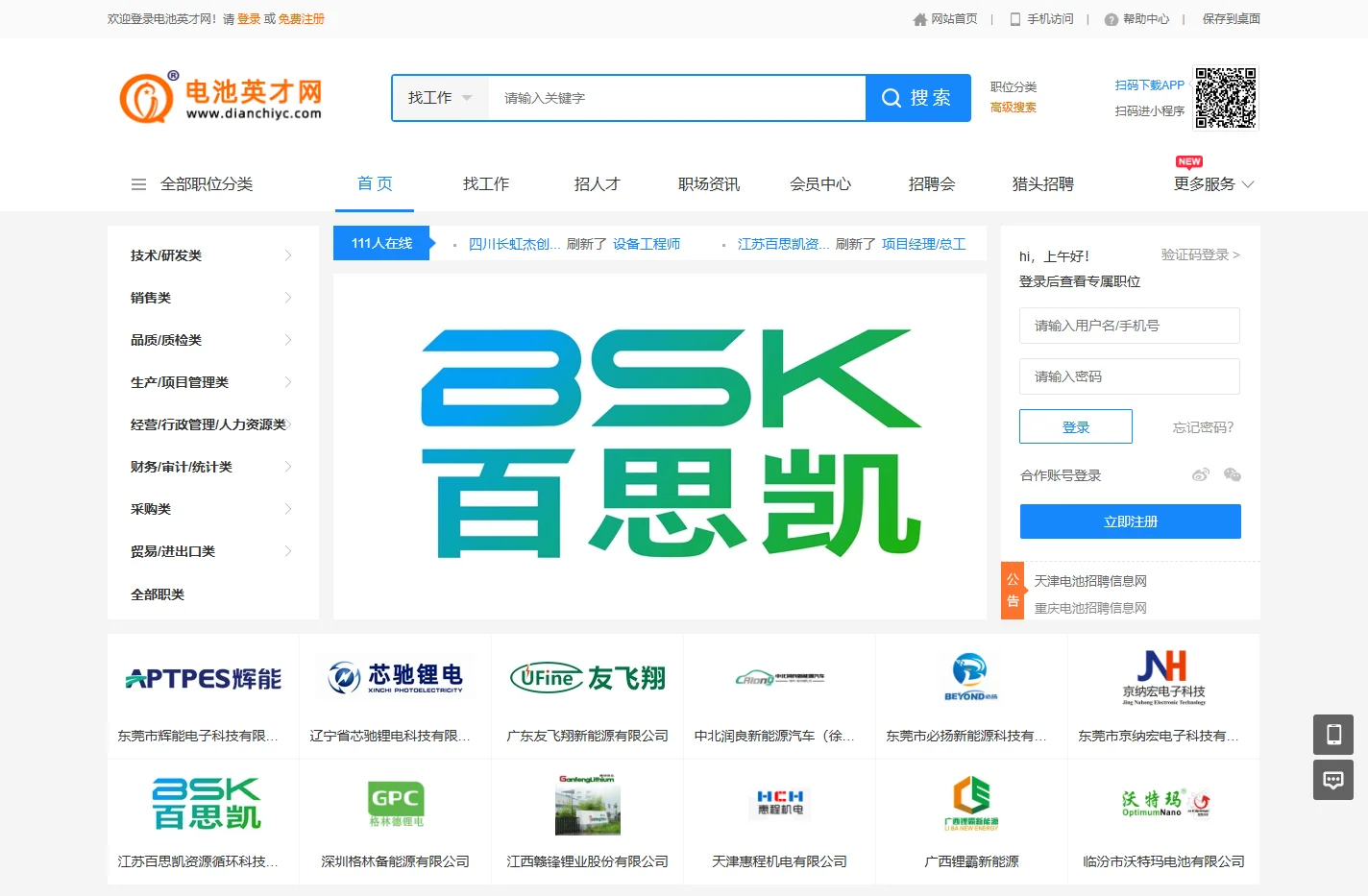
Task: Open the 会员中心 navigation tab
Action: pos(820,184)
